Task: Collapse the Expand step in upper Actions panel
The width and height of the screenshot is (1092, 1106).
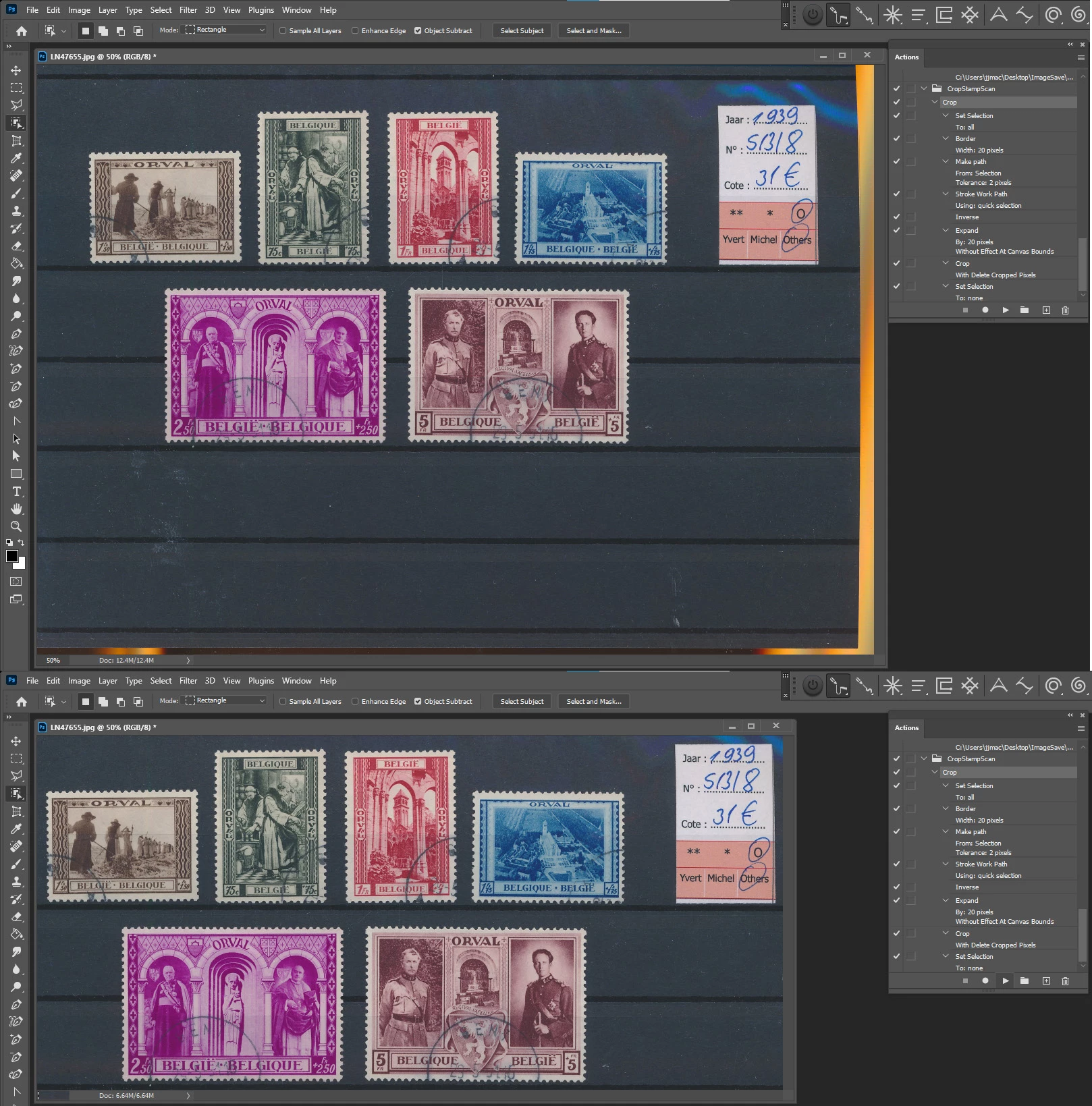Action: 946,230
